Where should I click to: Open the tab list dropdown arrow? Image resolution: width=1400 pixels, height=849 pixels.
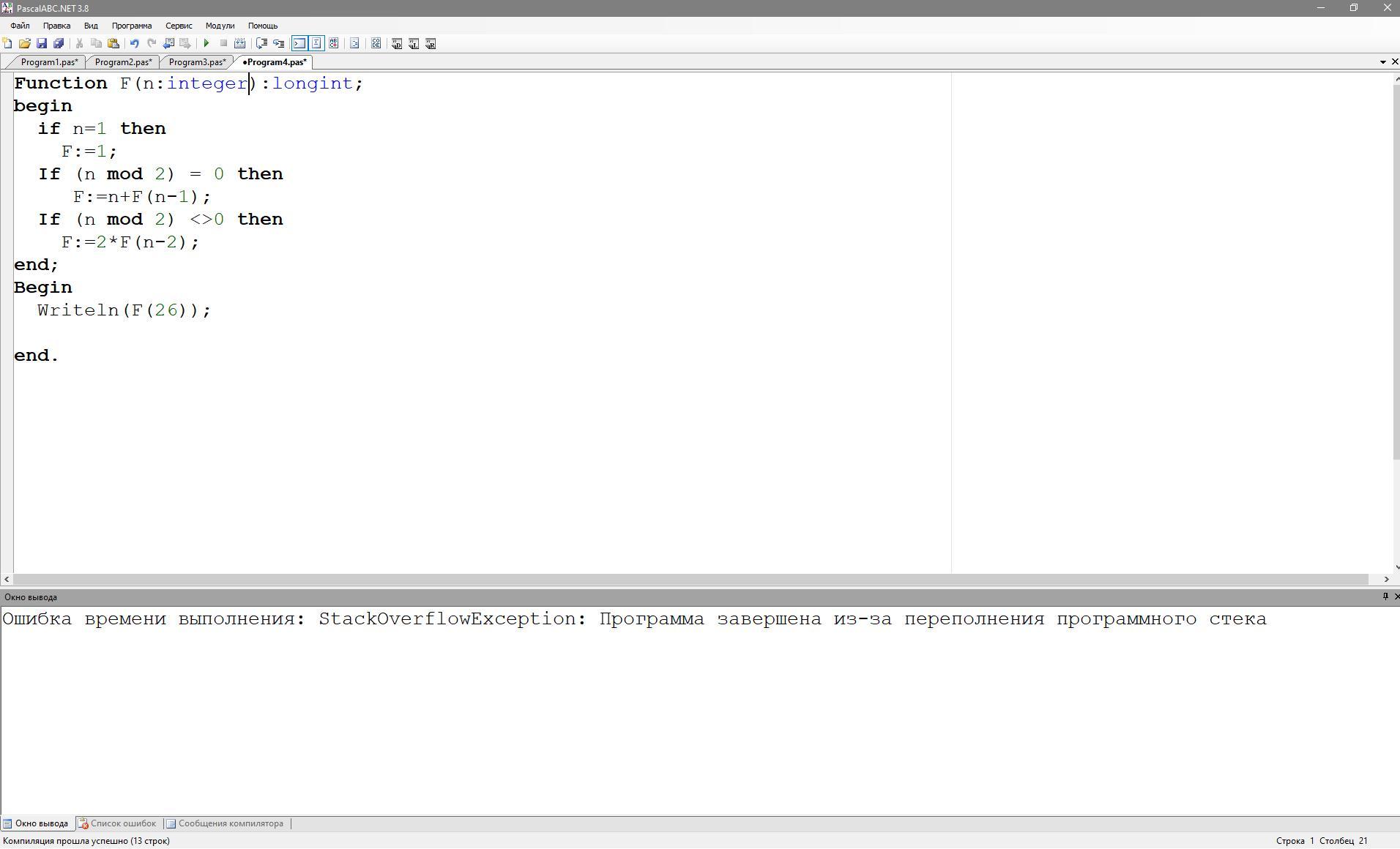point(1382,62)
